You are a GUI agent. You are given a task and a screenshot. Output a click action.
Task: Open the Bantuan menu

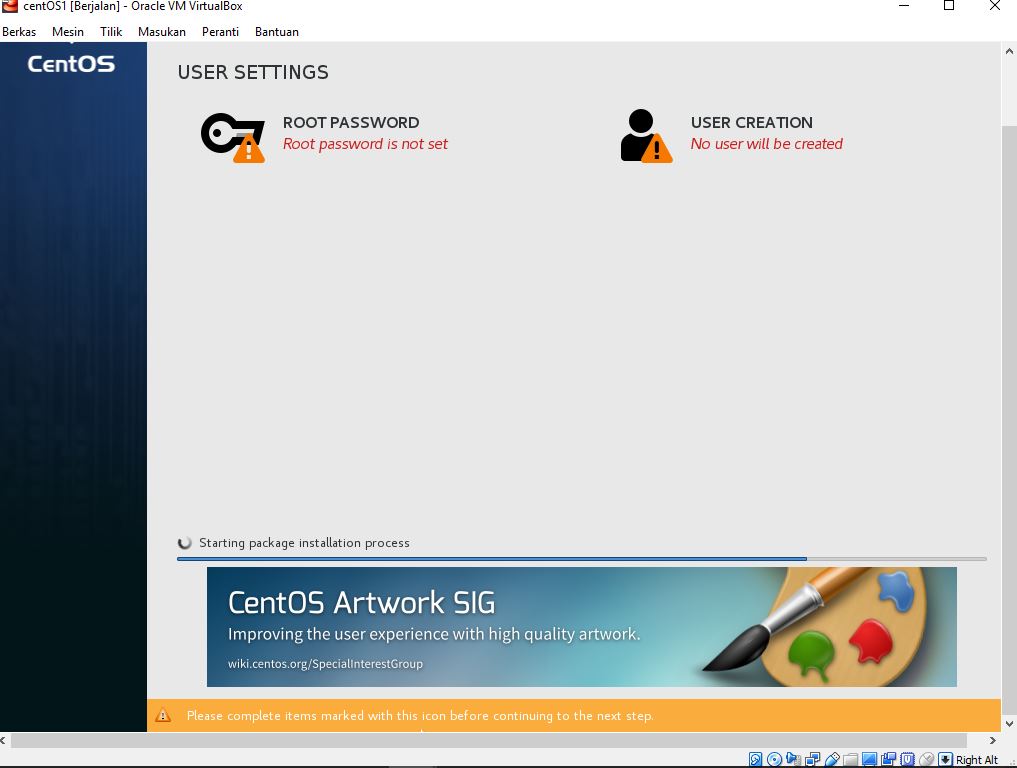tap(277, 32)
